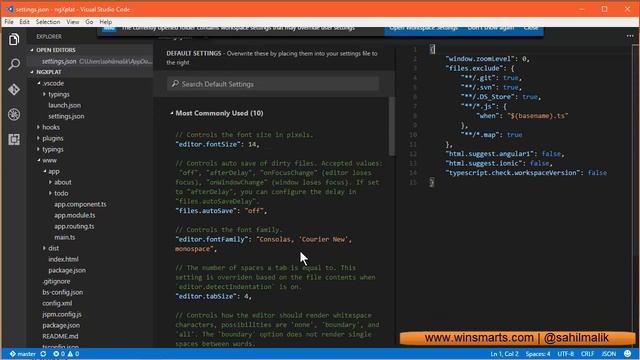Open the Extensions view icon
The image size is (640, 360).
[14, 139]
